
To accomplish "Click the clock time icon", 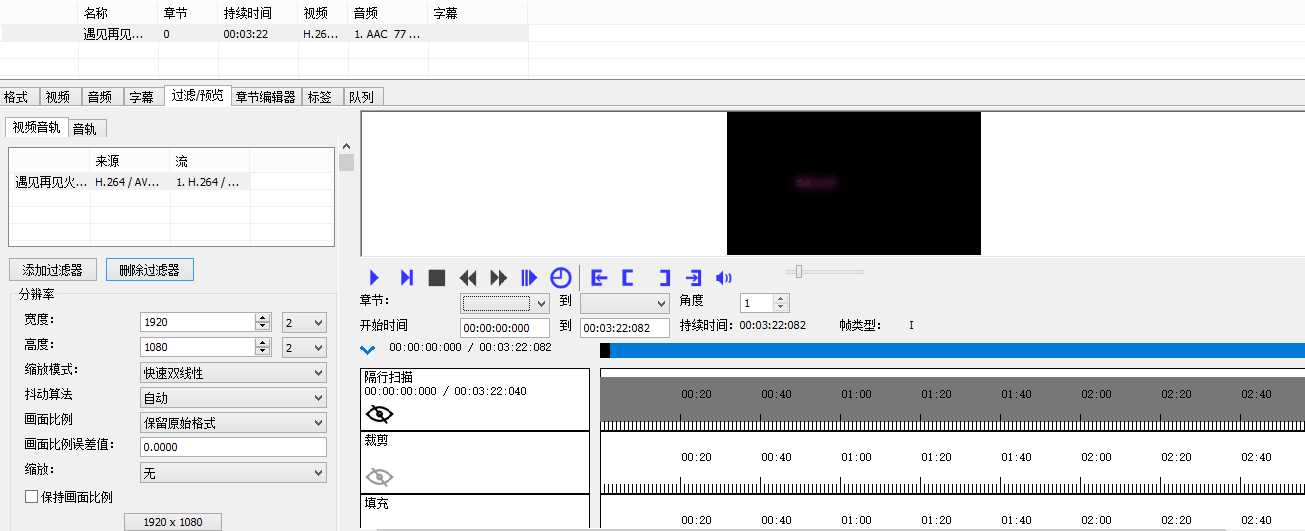I will click(561, 278).
